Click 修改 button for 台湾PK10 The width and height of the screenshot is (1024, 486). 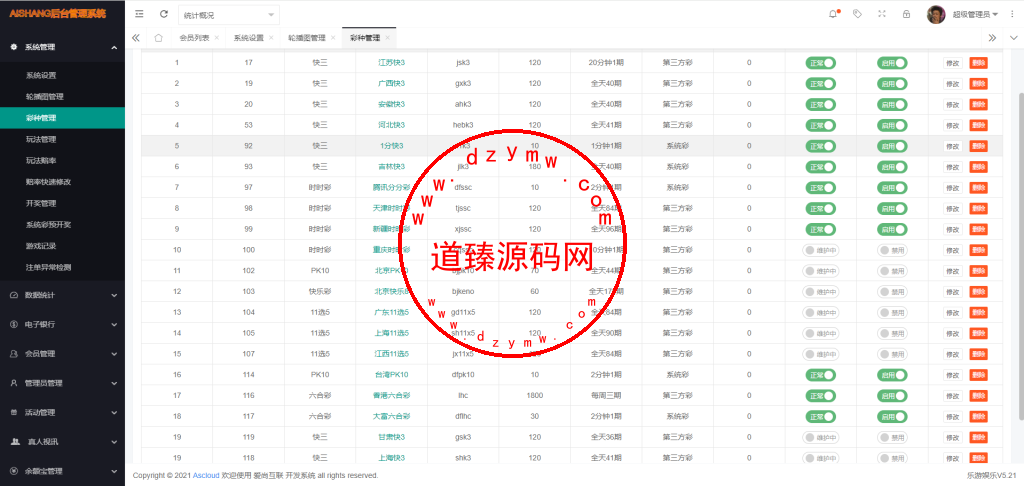point(953,375)
